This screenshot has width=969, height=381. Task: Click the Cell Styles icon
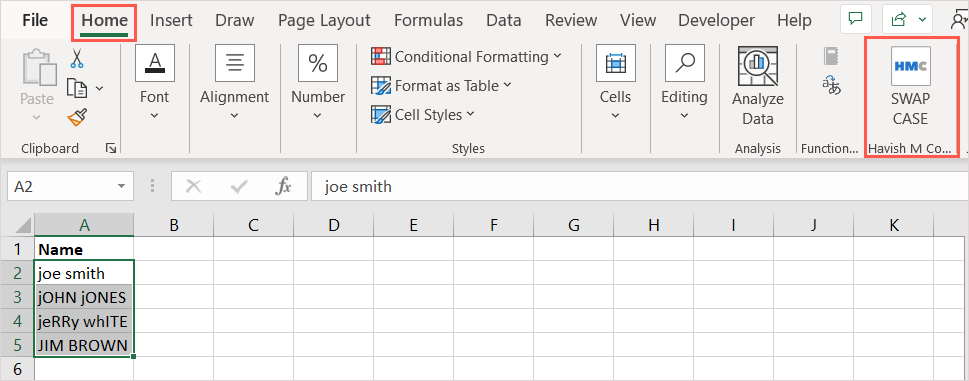click(381, 114)
